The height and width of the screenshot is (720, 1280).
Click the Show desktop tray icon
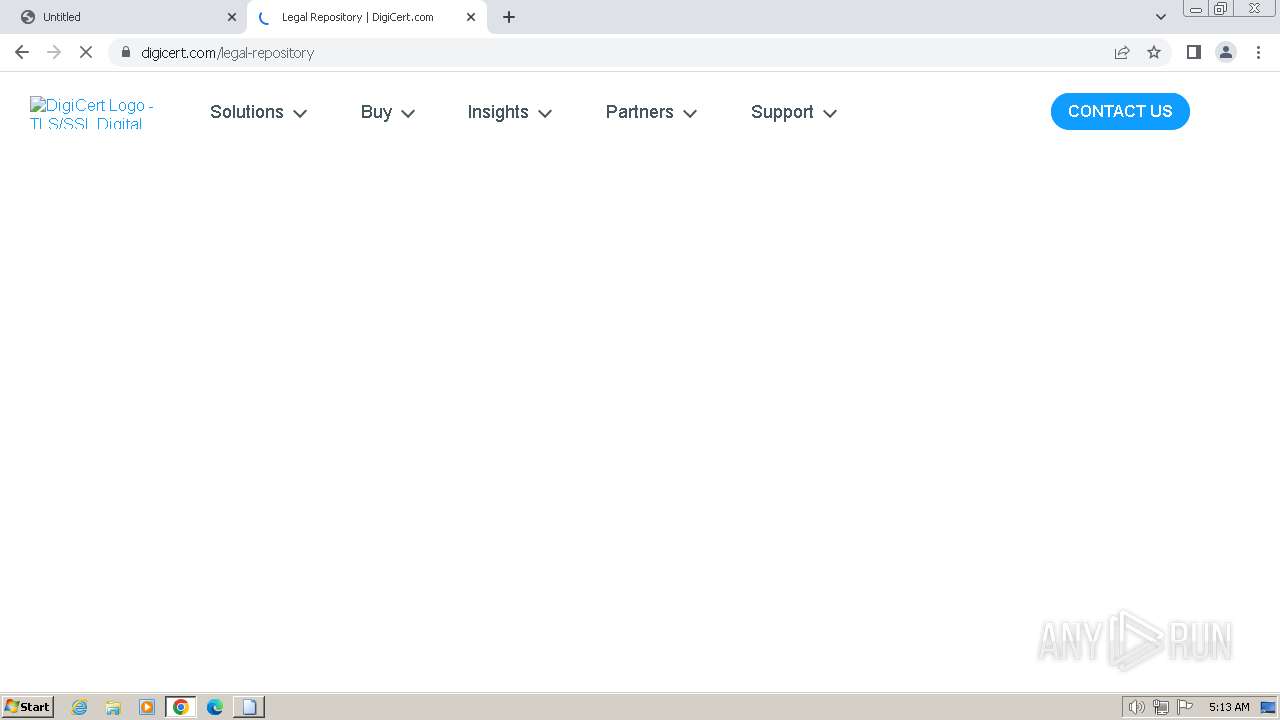[1268, 707]
